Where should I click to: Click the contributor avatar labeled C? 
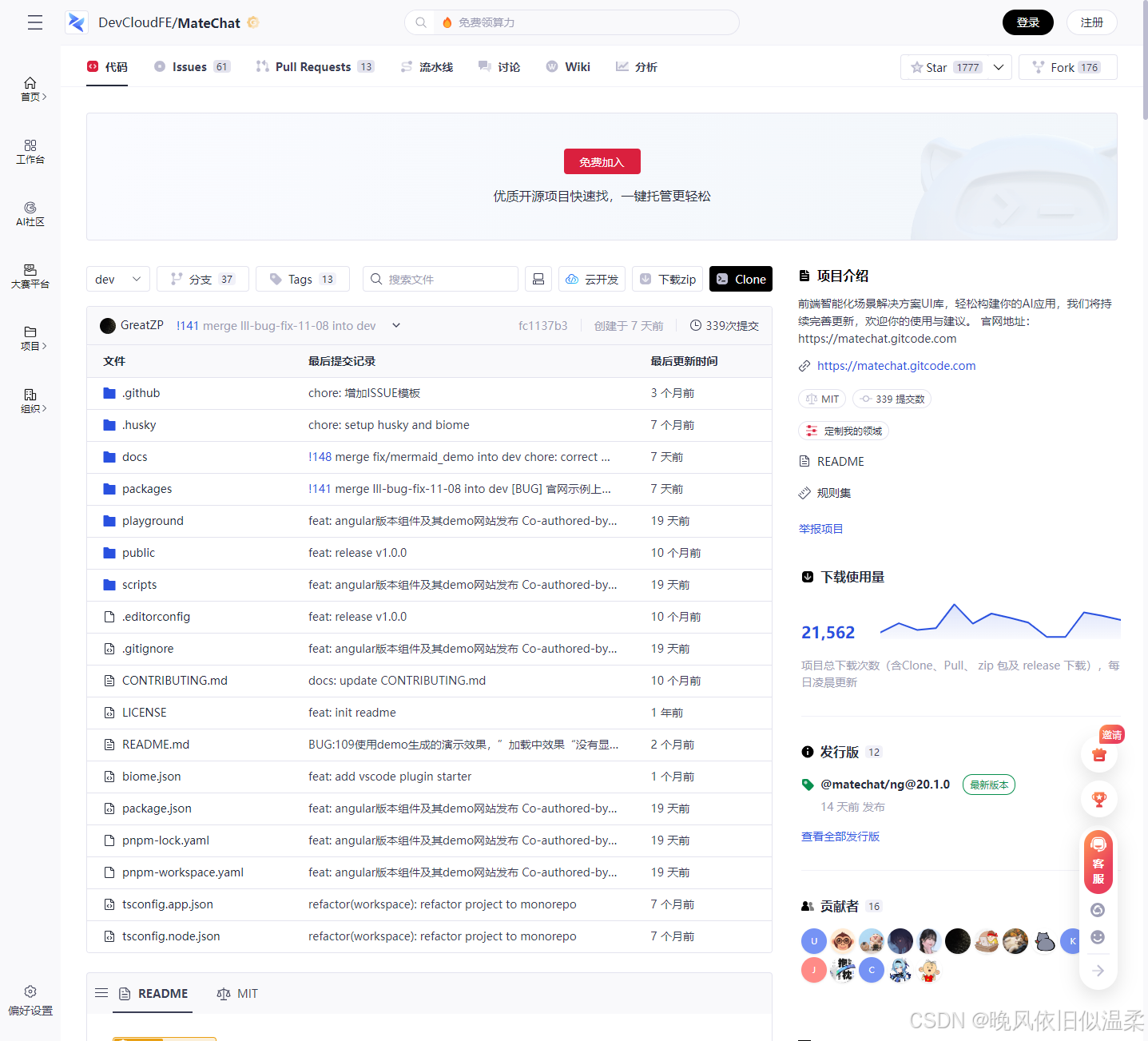tap(872, 970)
